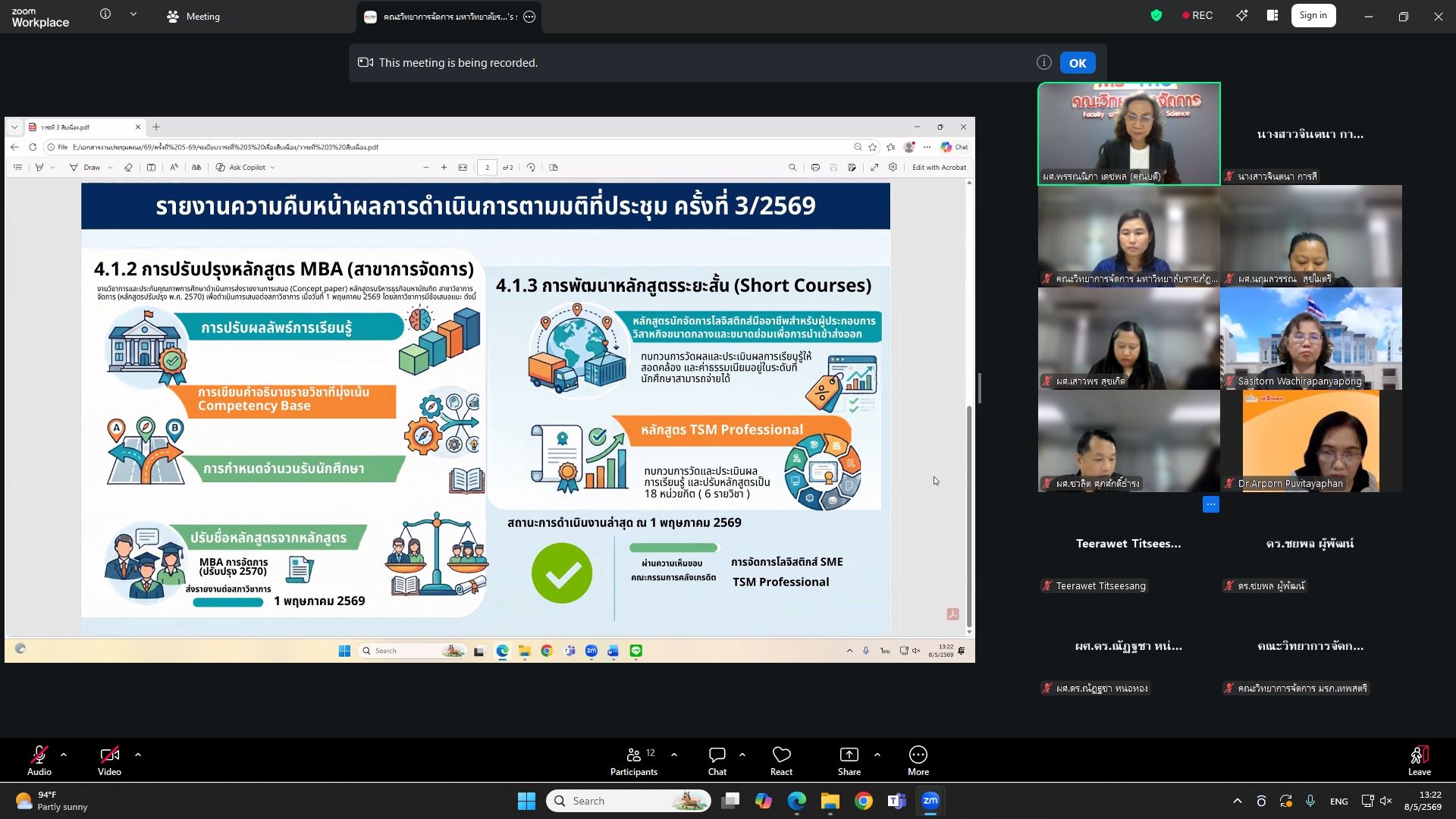Open the Windows Start menu
Image resolution: width=1456 pixels, height=819 pixels.
(x=526, y=801)
